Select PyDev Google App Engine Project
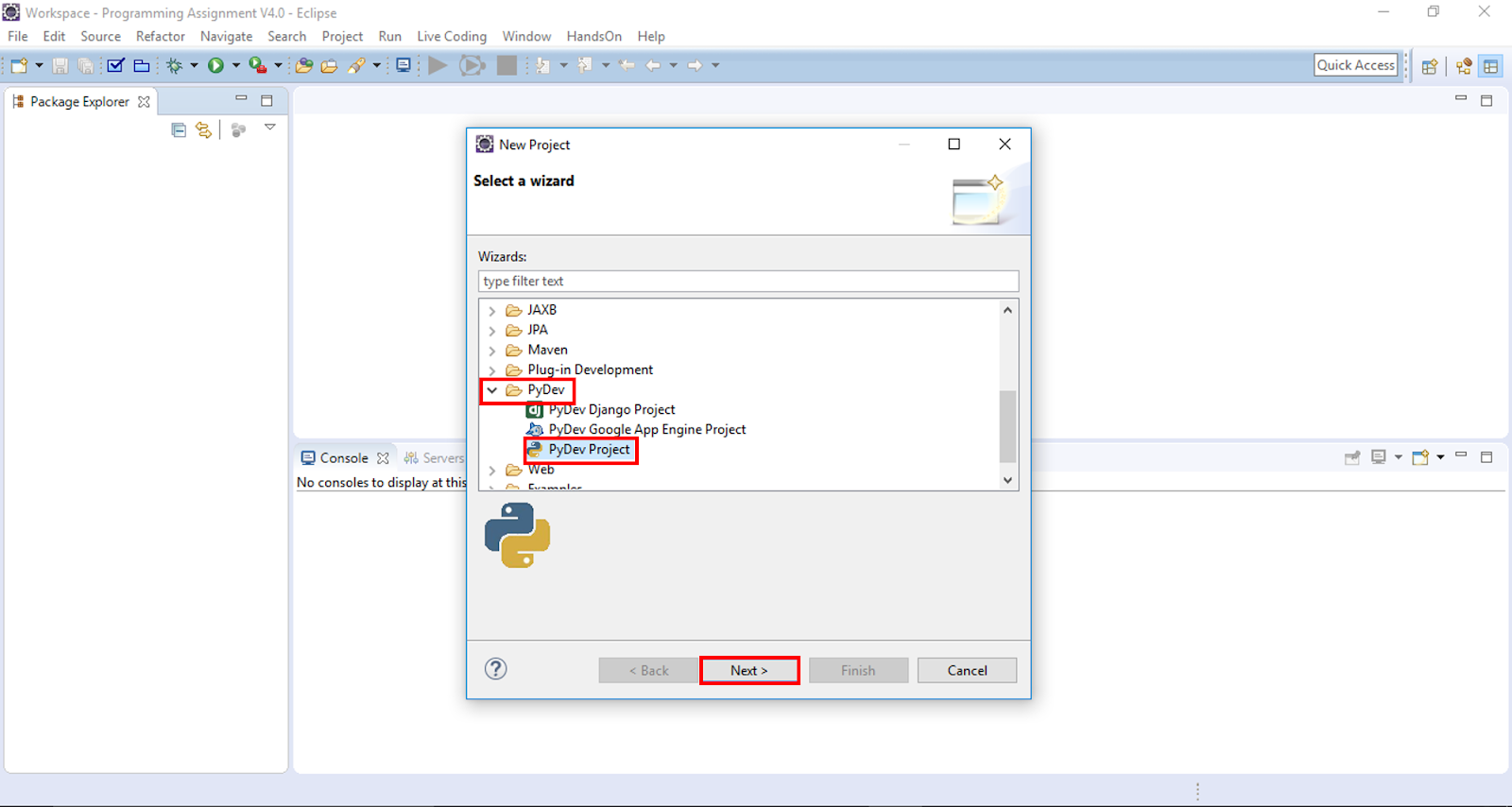 [x=636, y=430]
